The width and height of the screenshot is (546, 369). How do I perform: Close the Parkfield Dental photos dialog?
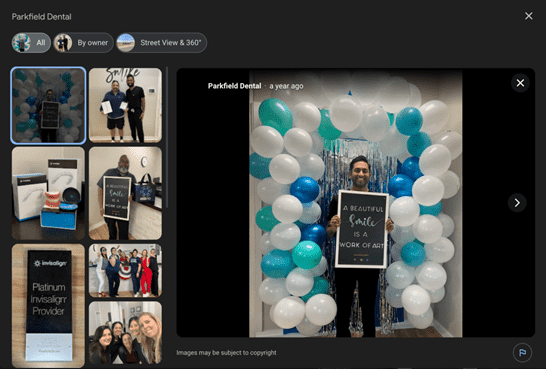click(528, 16)
